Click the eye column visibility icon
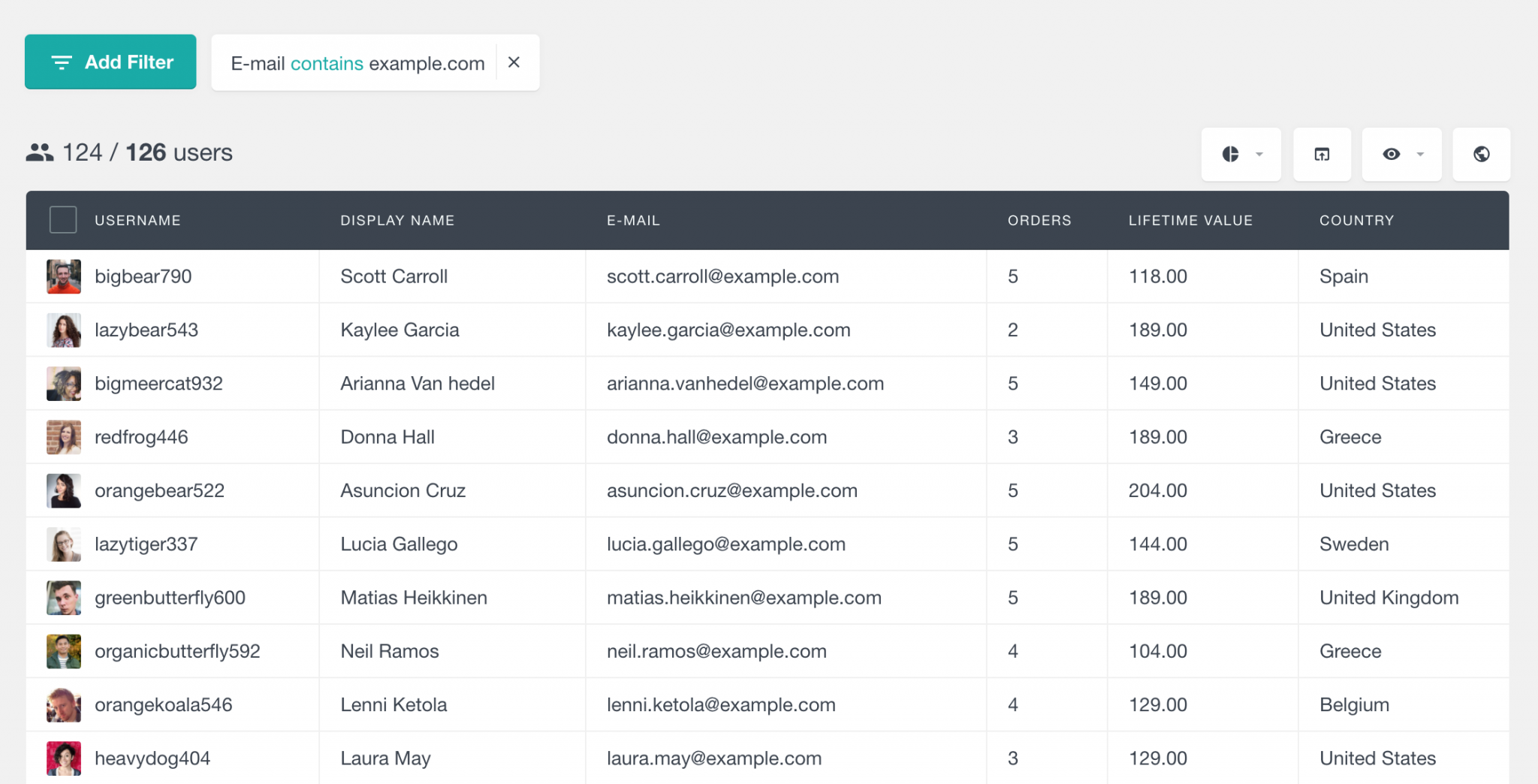 click(1392, 154)
